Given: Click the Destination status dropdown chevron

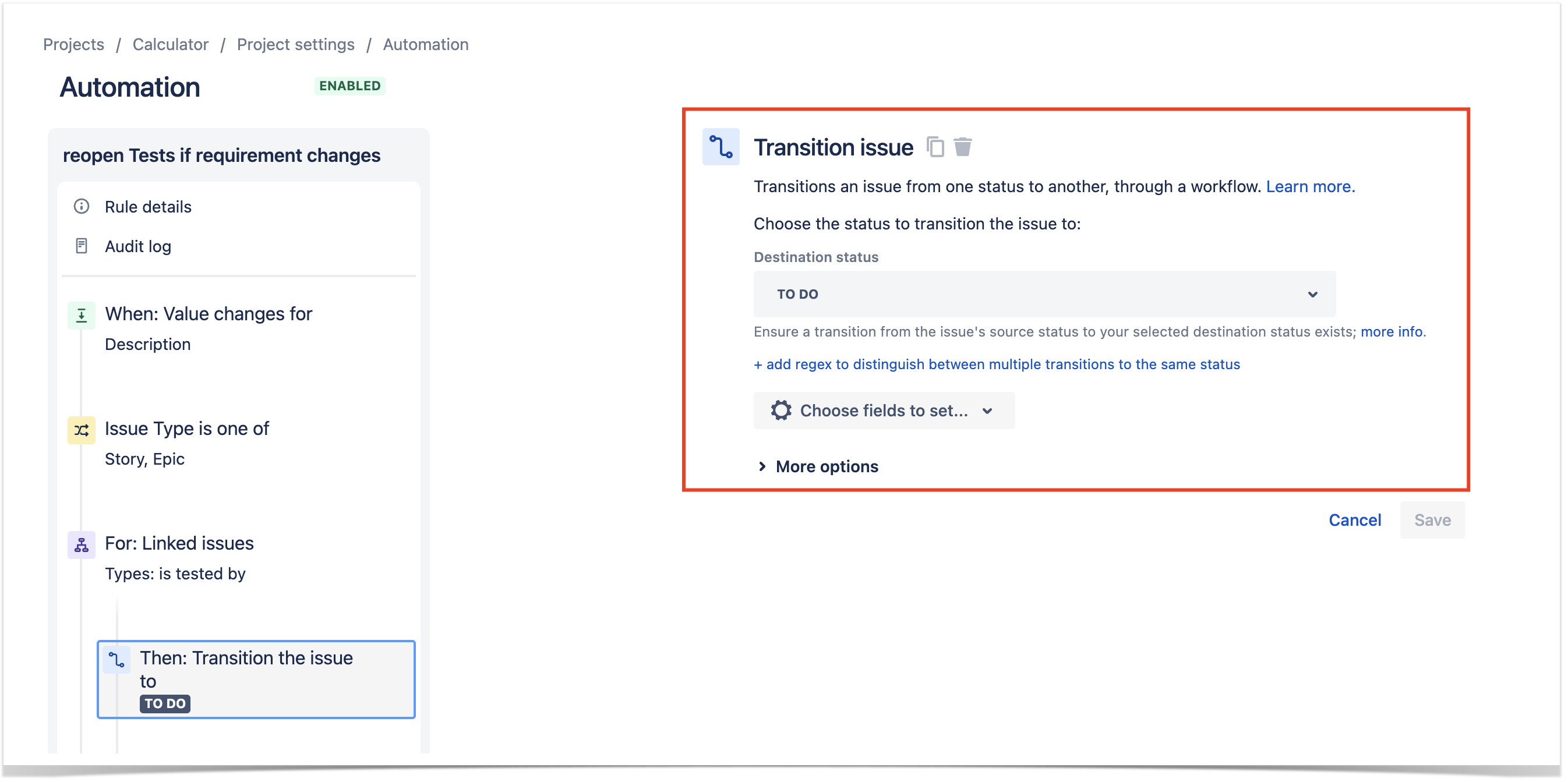Looking at the screenshot, I should pos(1314,295).
